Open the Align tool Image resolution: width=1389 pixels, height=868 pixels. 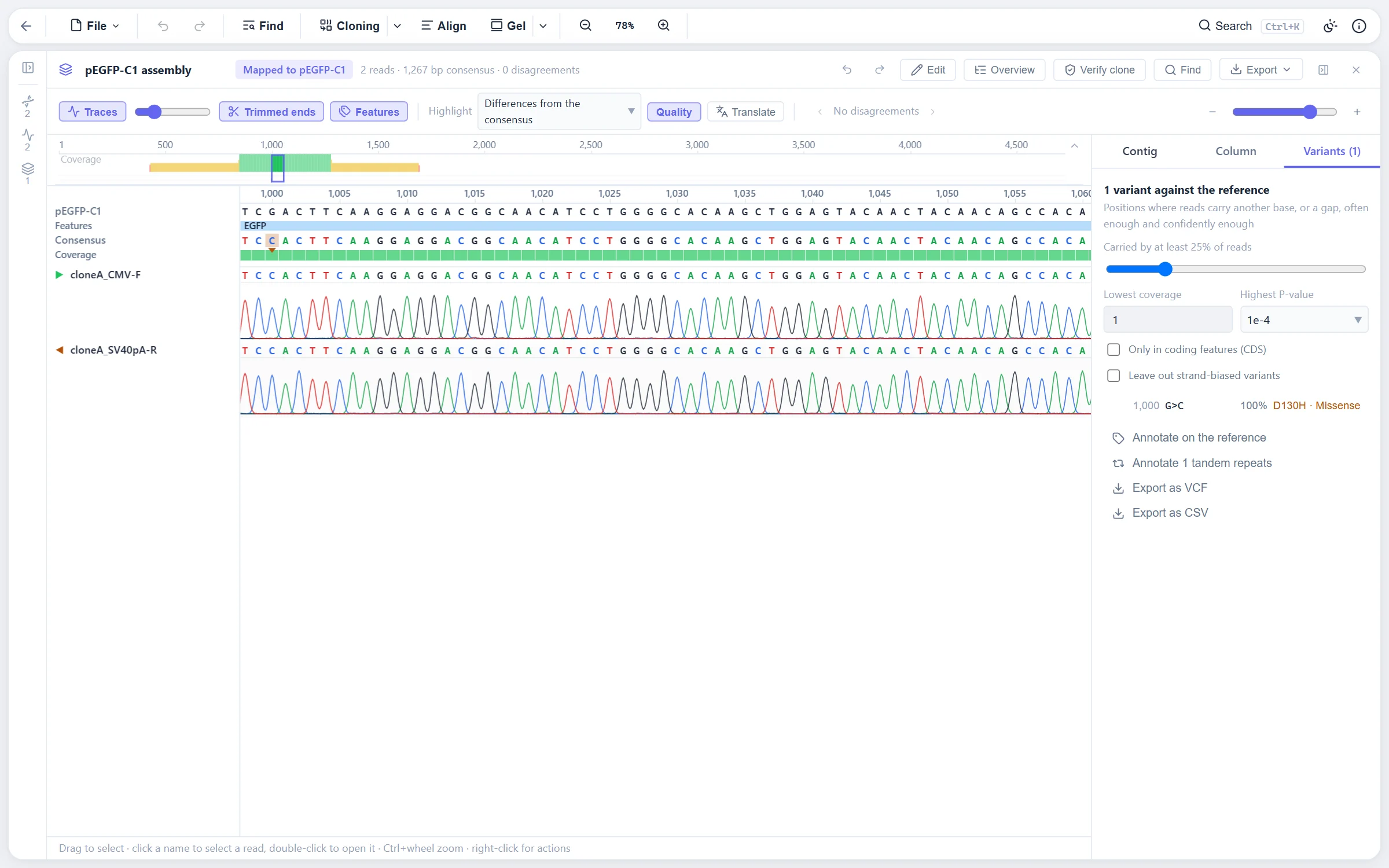443,25
